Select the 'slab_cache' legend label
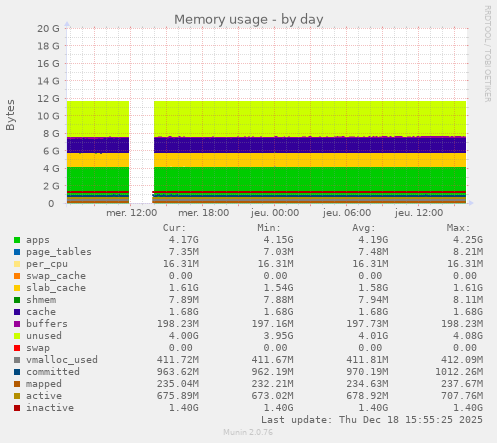The width and height of the screenshot is (497, 443). (x=56, y=288)
